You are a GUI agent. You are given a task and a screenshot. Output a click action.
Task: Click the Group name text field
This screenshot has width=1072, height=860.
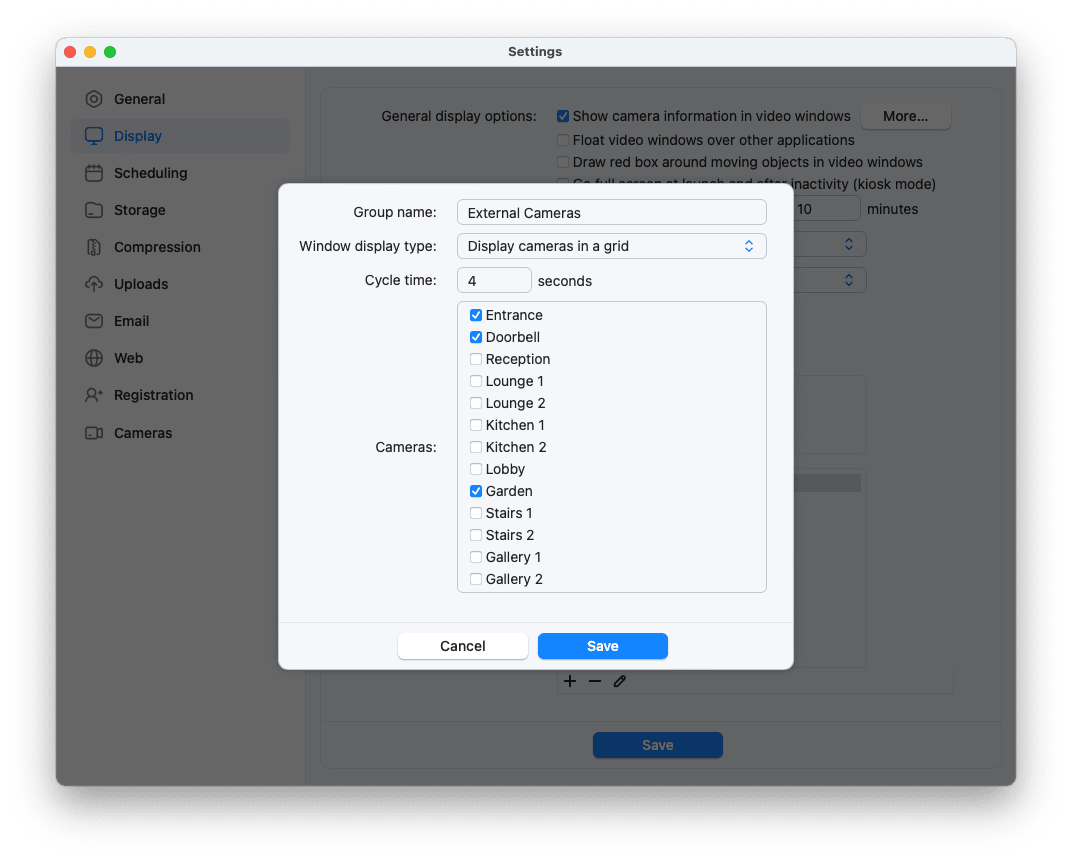(611, 212)
